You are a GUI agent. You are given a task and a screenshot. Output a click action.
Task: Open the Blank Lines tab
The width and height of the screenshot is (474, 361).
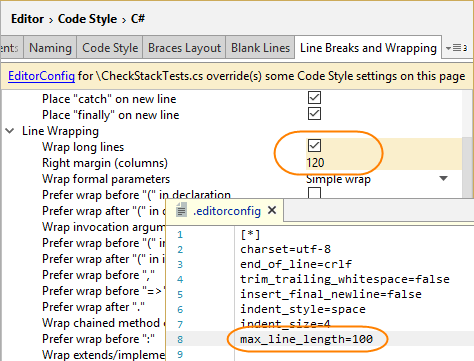coord(260,48)
